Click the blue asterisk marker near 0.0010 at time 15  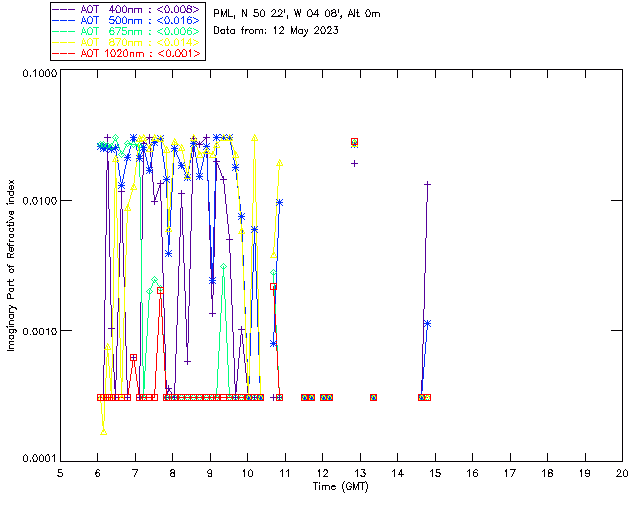click(427, 323)
